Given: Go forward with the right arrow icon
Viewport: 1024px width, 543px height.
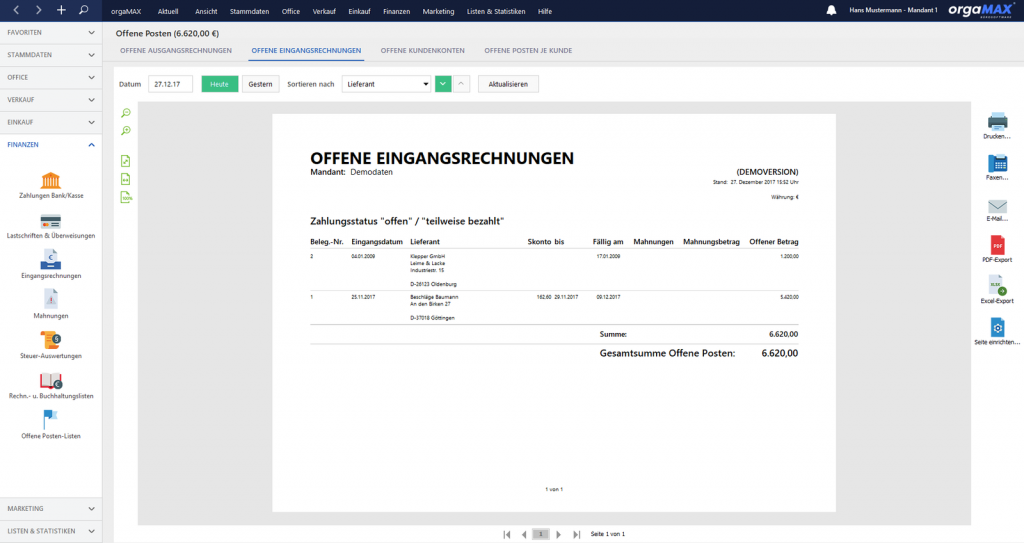Looking at the screenshot, I should (39, 10).
